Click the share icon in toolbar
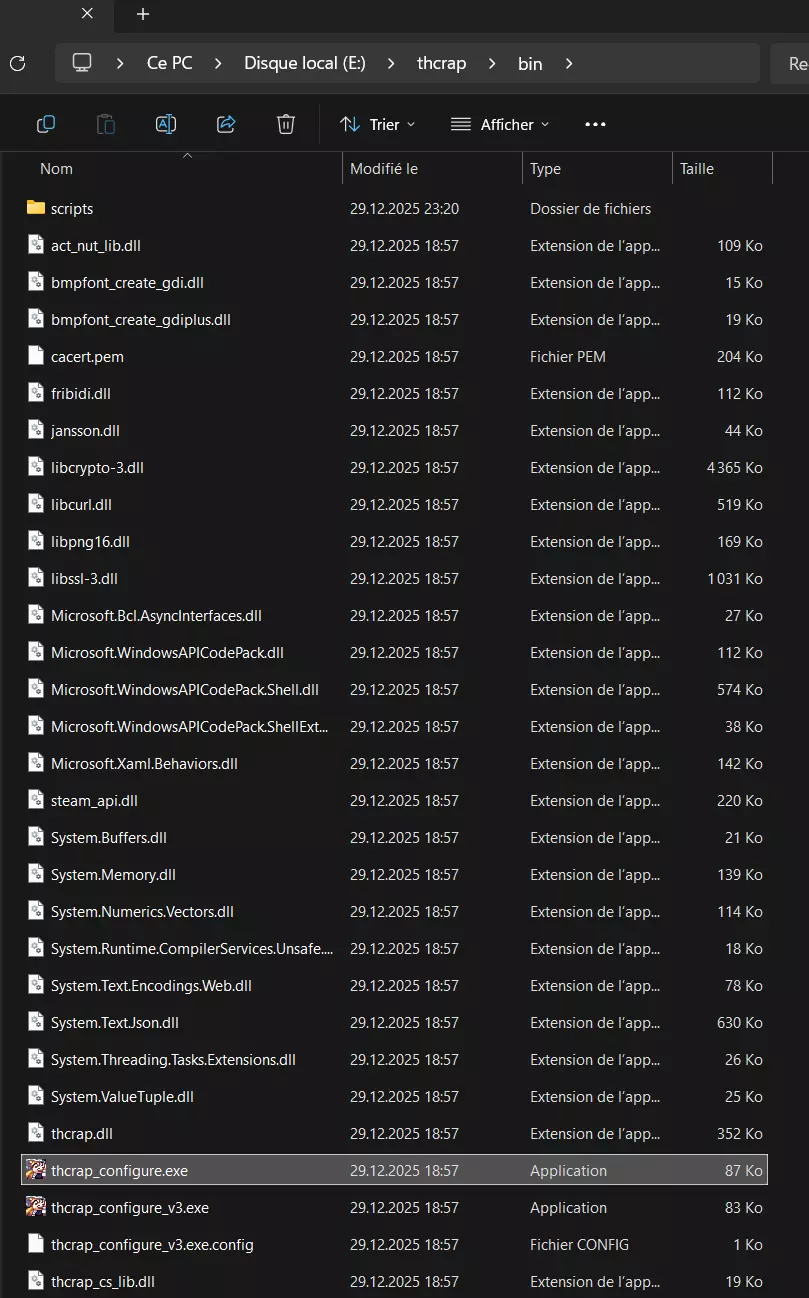The width and height of the screenshot is (809, 1298). pyautogui.click(x=226, y=124)
